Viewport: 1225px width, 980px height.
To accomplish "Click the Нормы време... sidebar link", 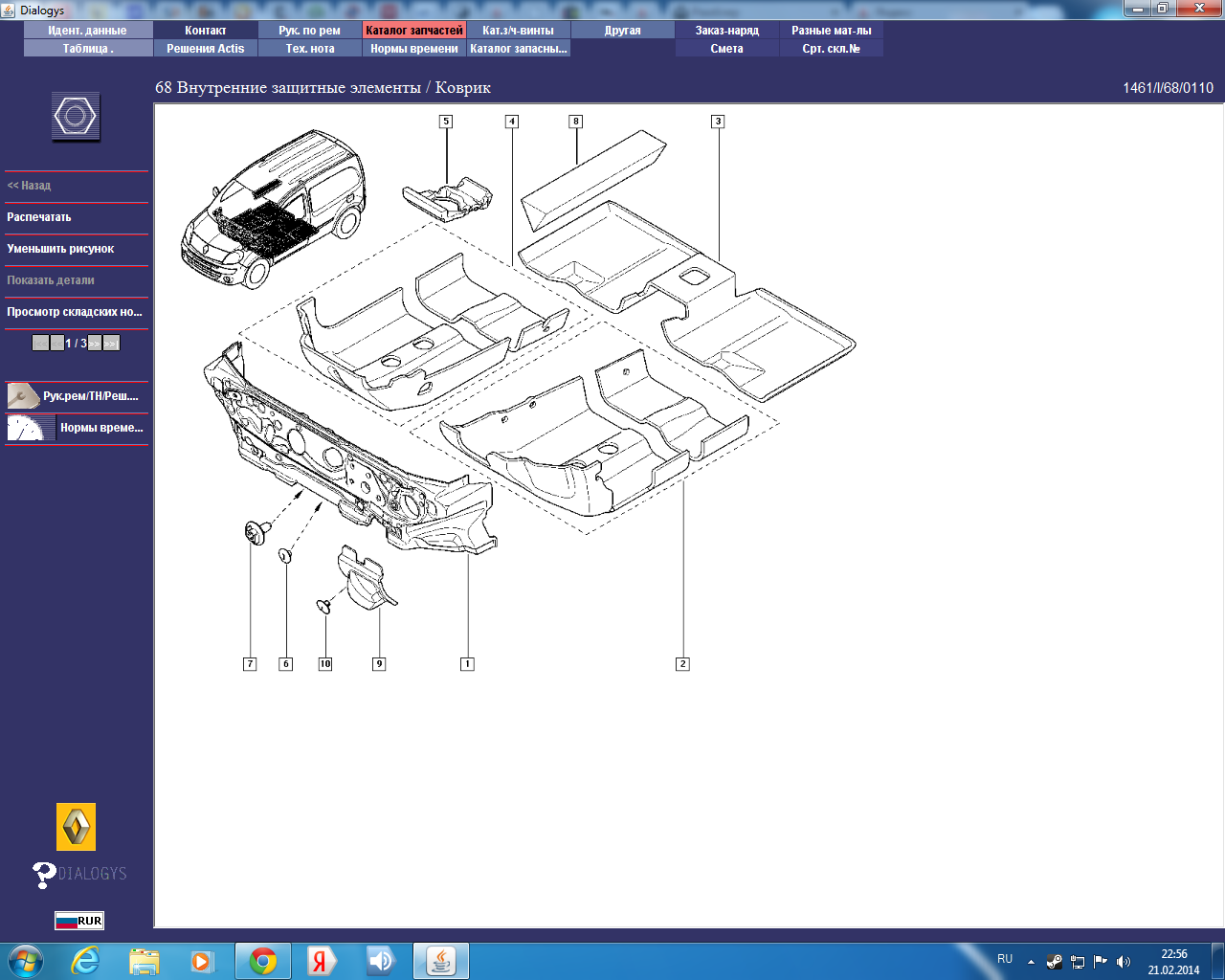I will coord(101,428).
